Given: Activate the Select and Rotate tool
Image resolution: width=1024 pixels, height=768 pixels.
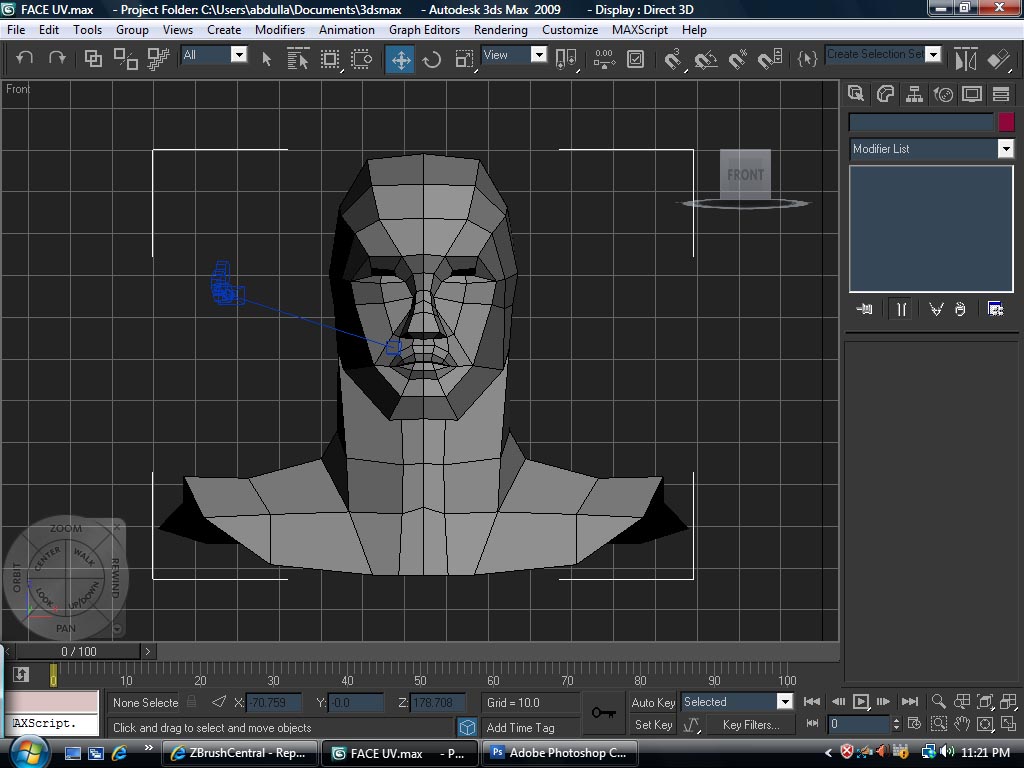Looking at the screenshot, I should coord(432,60).
